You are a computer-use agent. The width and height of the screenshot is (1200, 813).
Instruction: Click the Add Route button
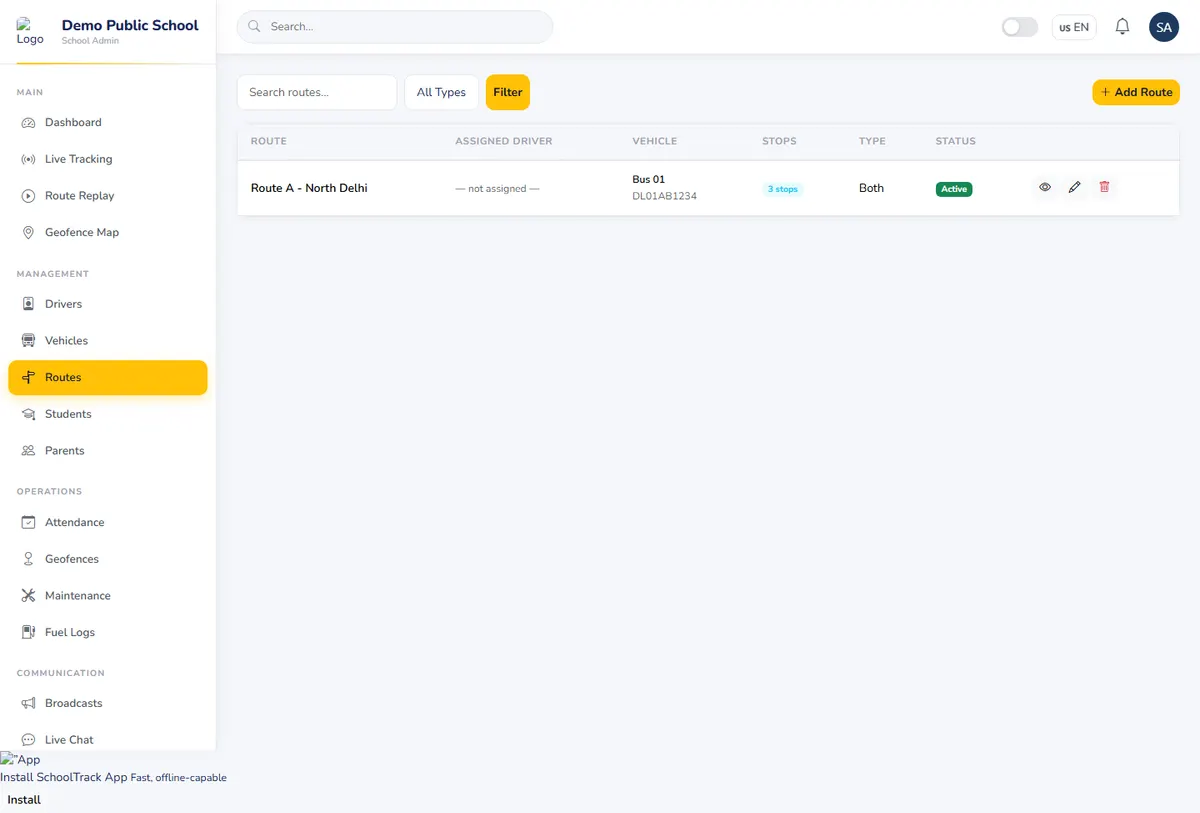[1136, 92]
